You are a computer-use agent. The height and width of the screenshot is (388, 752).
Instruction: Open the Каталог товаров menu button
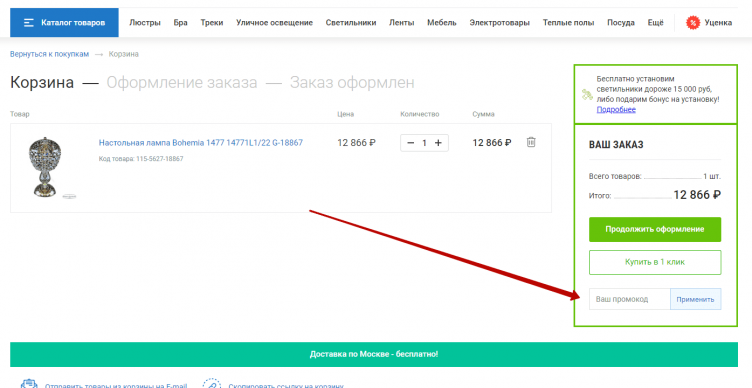[64, 23]
